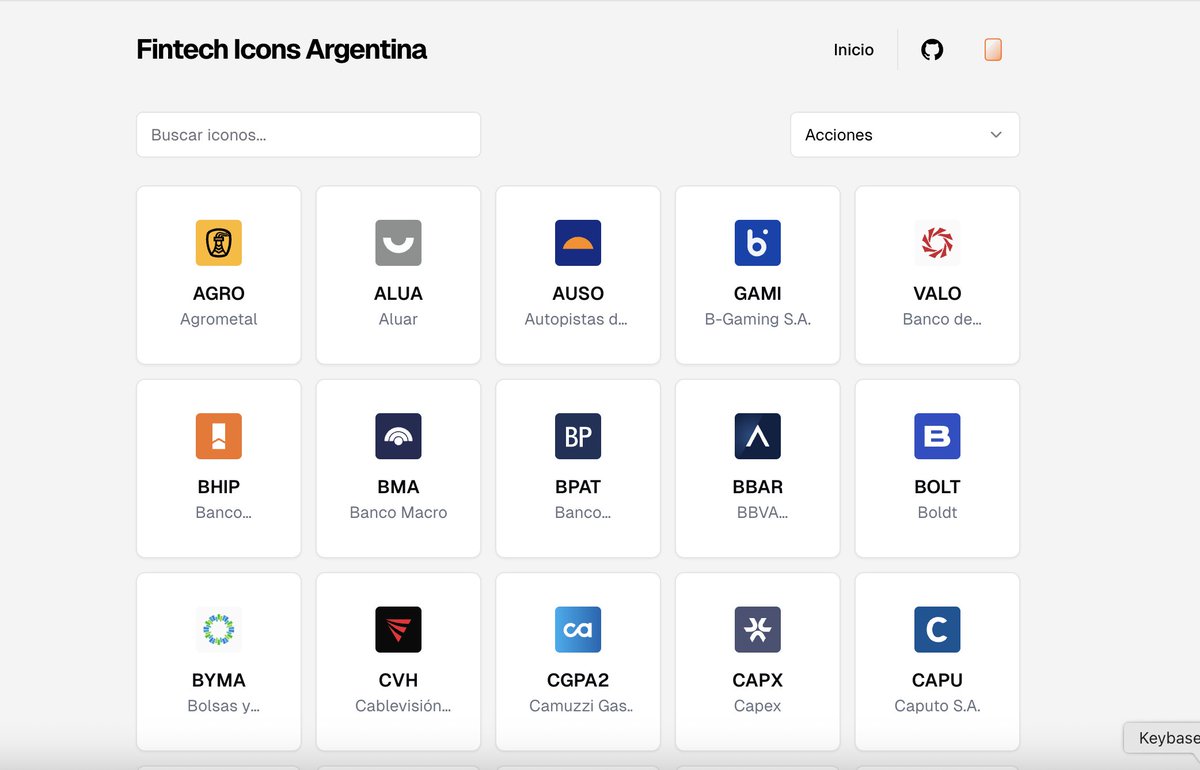
Task: Click the BPAT "BP" logo icon
Action: [x=578, y=436]
